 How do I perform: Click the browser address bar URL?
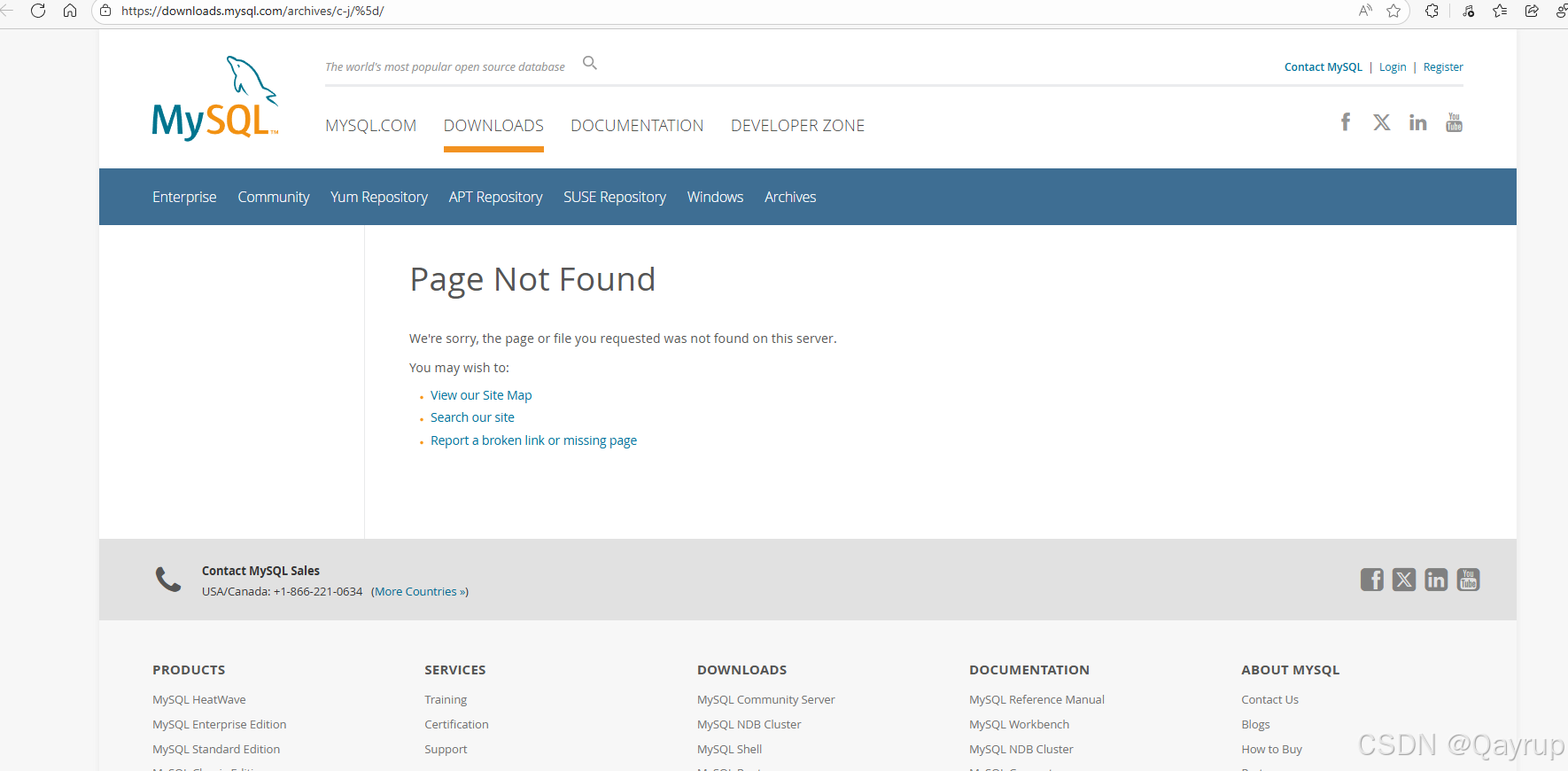tap(252, 12)
